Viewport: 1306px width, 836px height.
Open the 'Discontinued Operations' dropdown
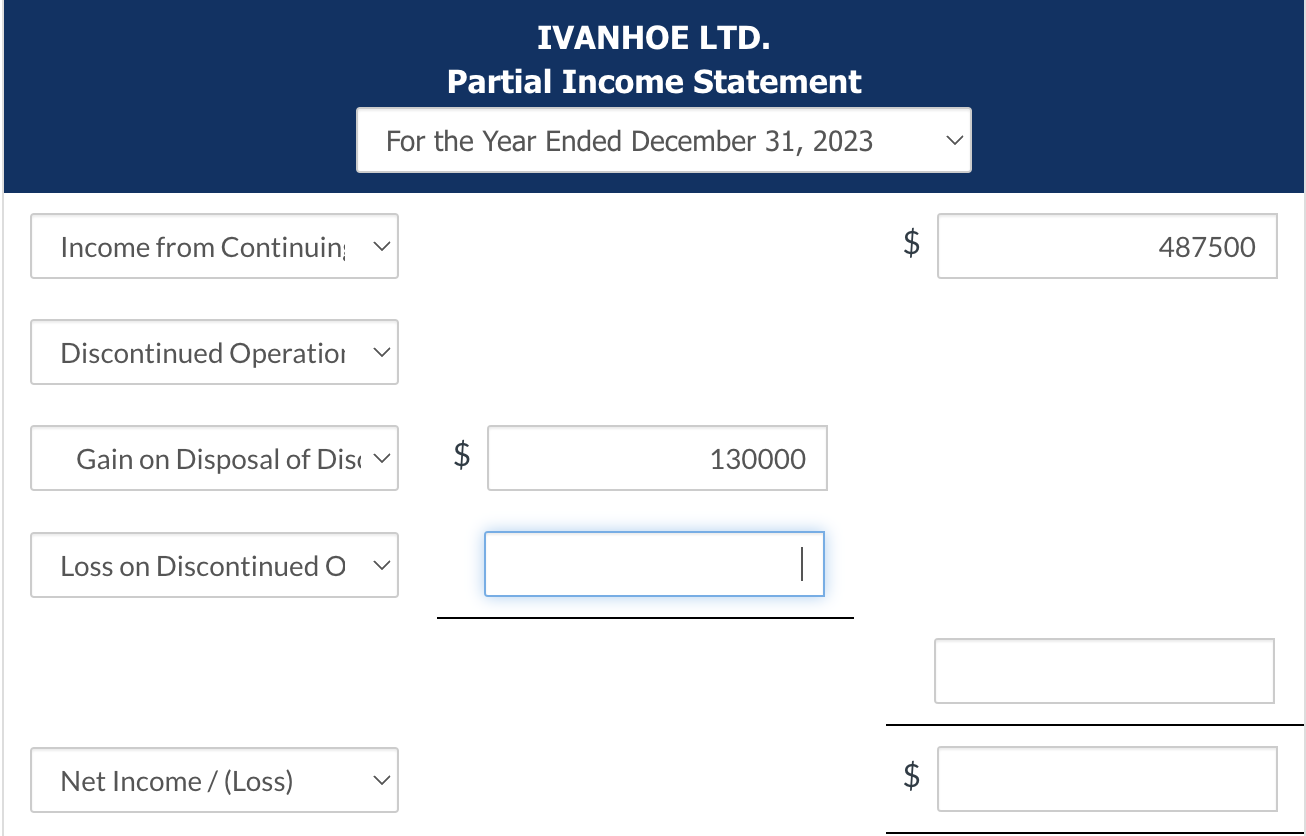click(x=214, y=352)
